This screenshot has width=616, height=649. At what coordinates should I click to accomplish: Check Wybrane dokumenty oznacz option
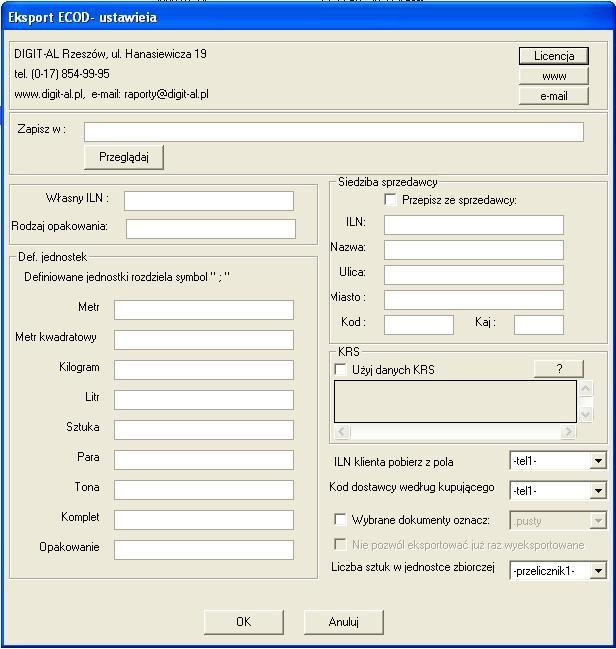tap(340, 519)
